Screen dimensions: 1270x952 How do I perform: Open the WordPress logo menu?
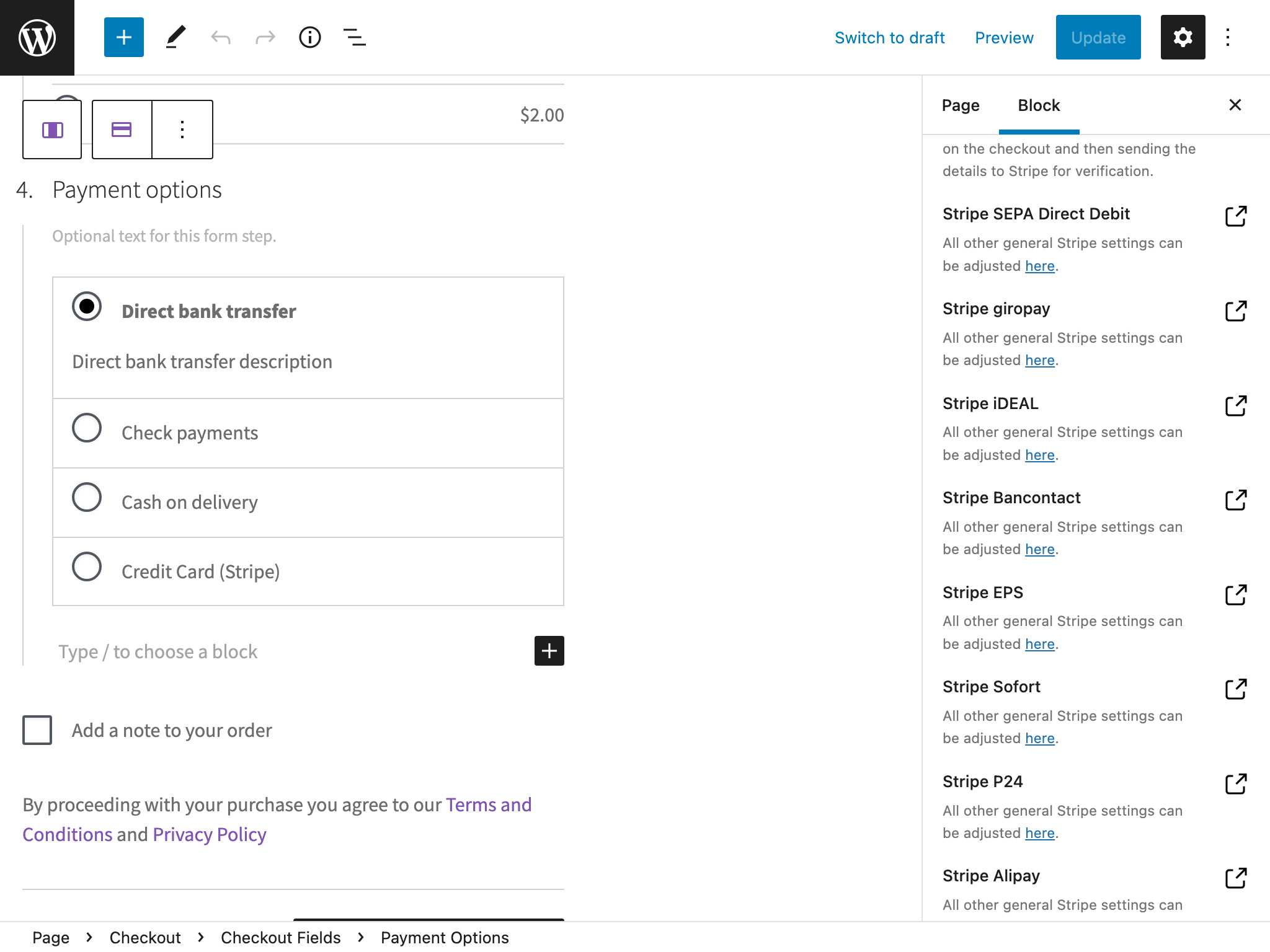(x=37, y=37)
